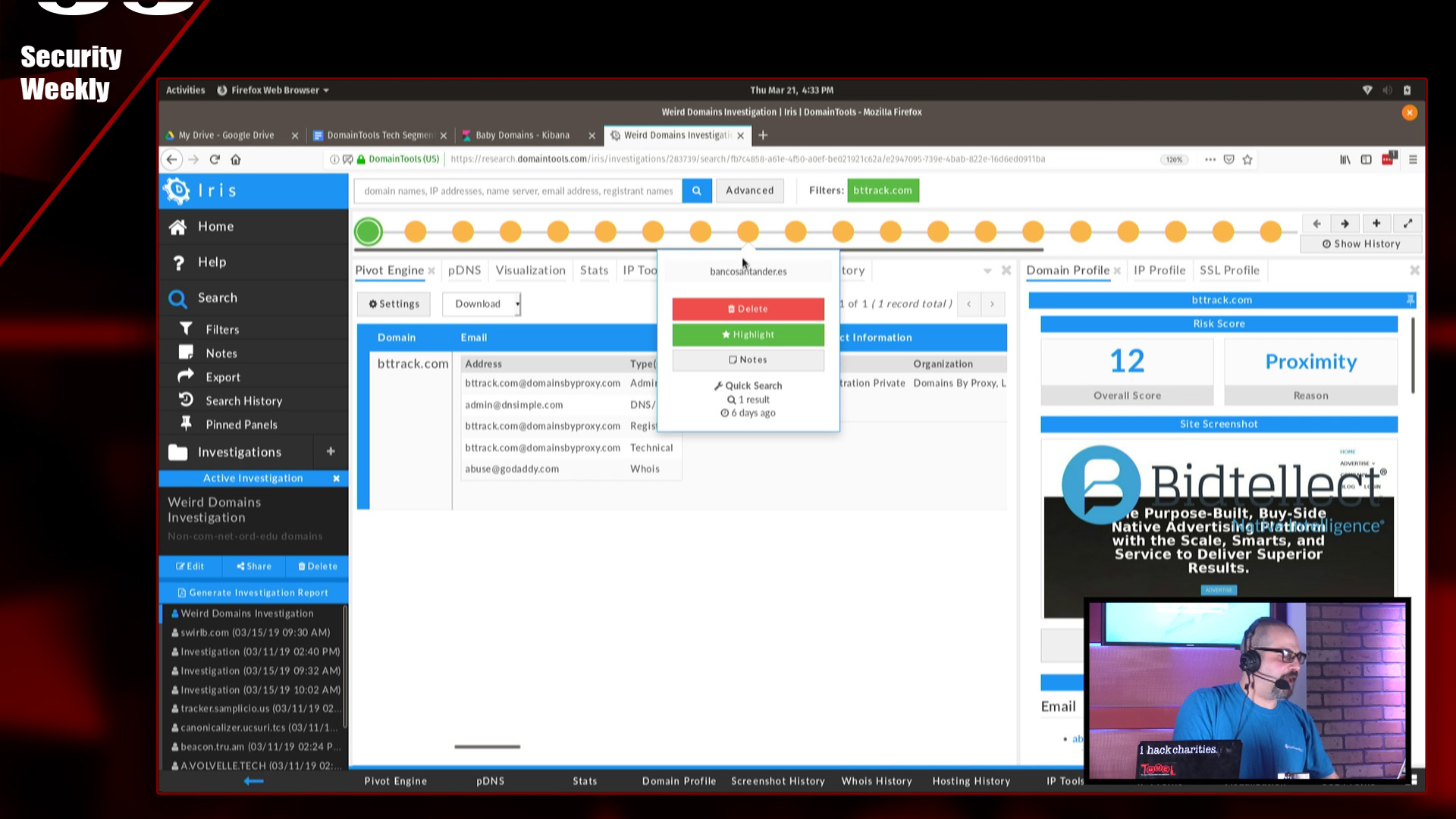Edit the active investigation

[x=190, y=566]
